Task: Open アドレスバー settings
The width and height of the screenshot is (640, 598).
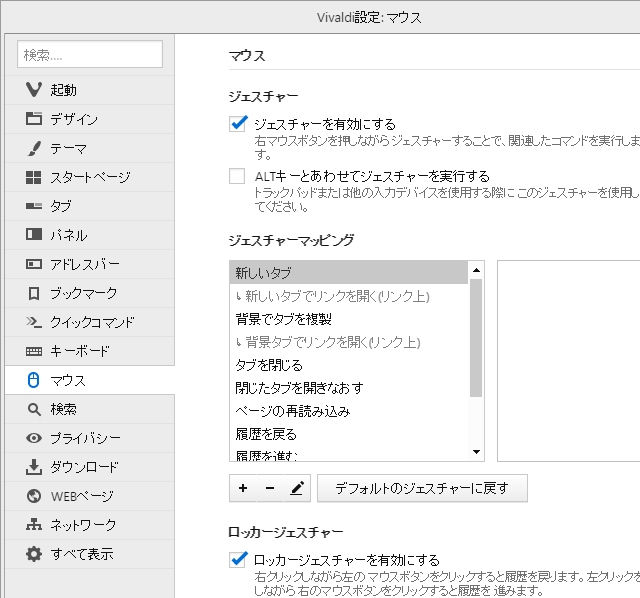Action: (90, 264)
